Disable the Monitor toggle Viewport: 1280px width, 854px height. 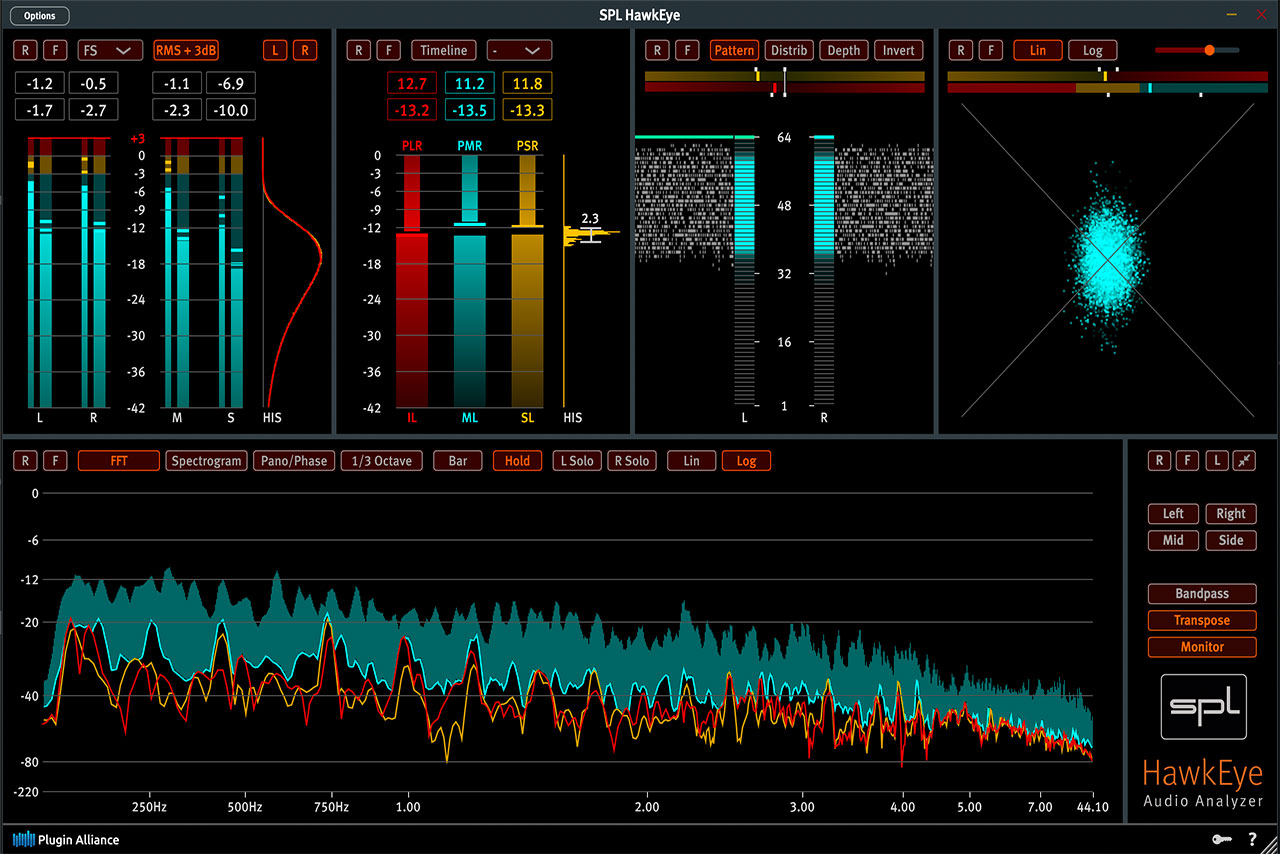pyautogui.click(x=1202, y=647)
